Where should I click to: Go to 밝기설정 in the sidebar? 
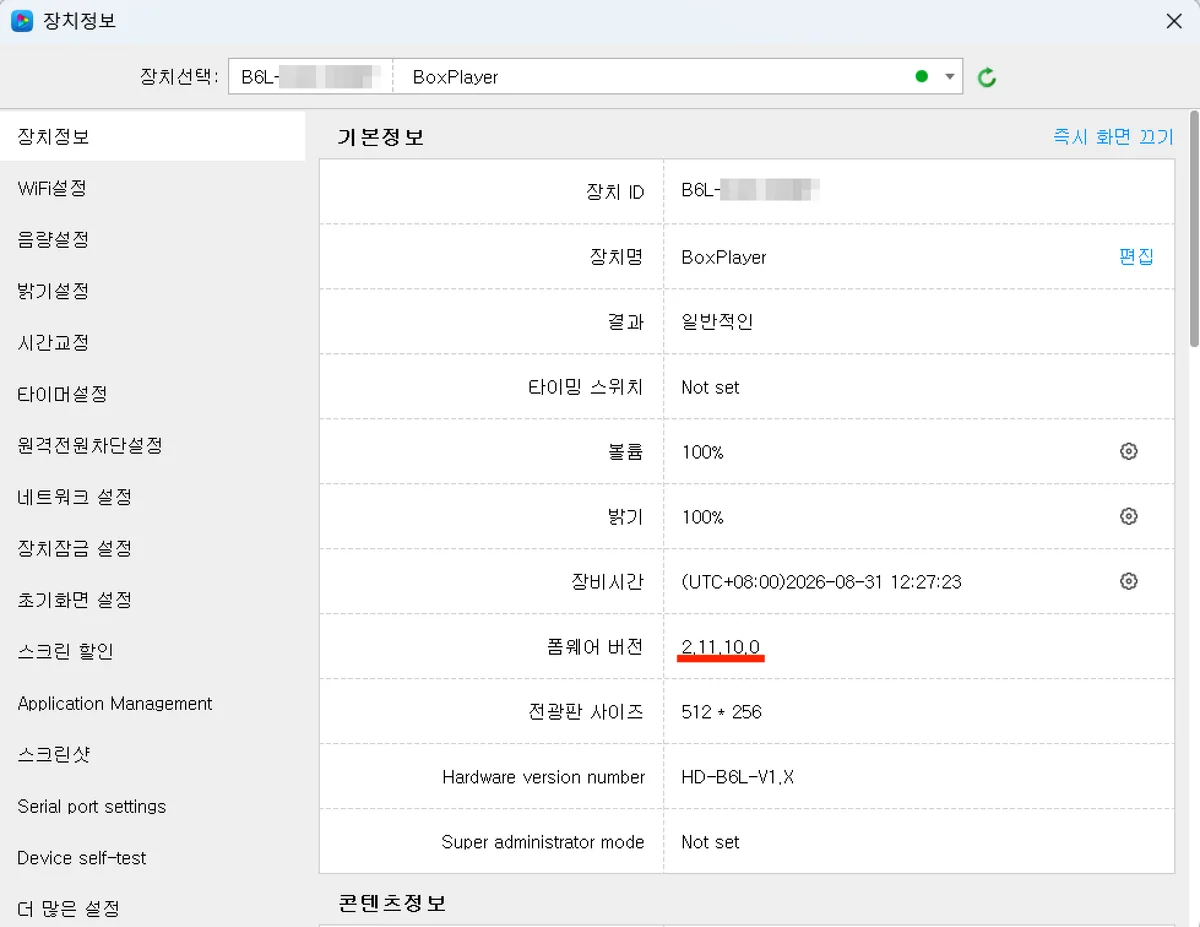click(x=53, y=291)
